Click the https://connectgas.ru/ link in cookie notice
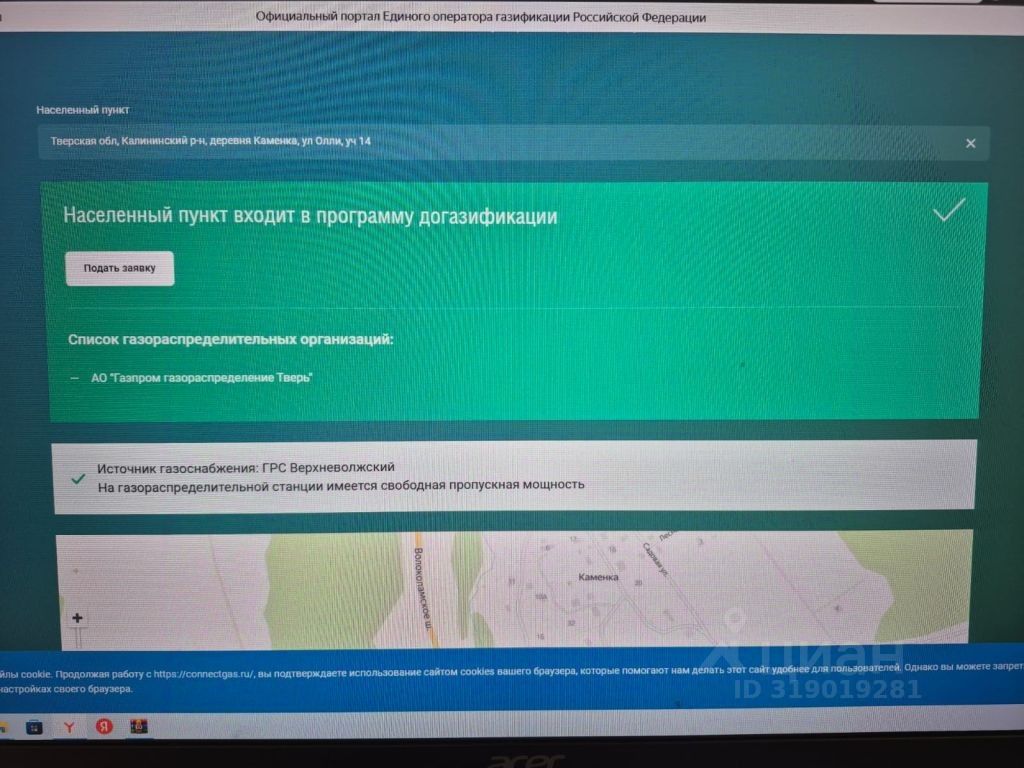The width and height of the screenshot is (1024, 768). pos(204,674)
